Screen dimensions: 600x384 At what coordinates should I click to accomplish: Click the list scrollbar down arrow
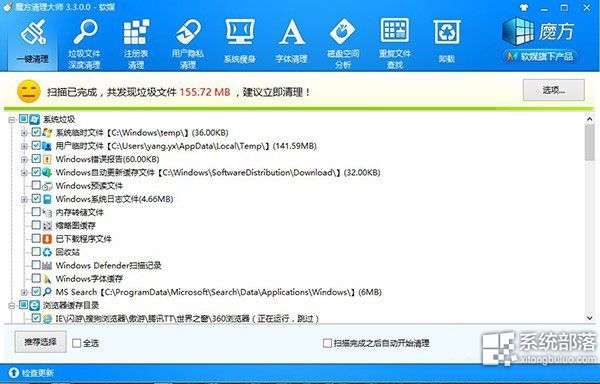[x=590, y=318]
